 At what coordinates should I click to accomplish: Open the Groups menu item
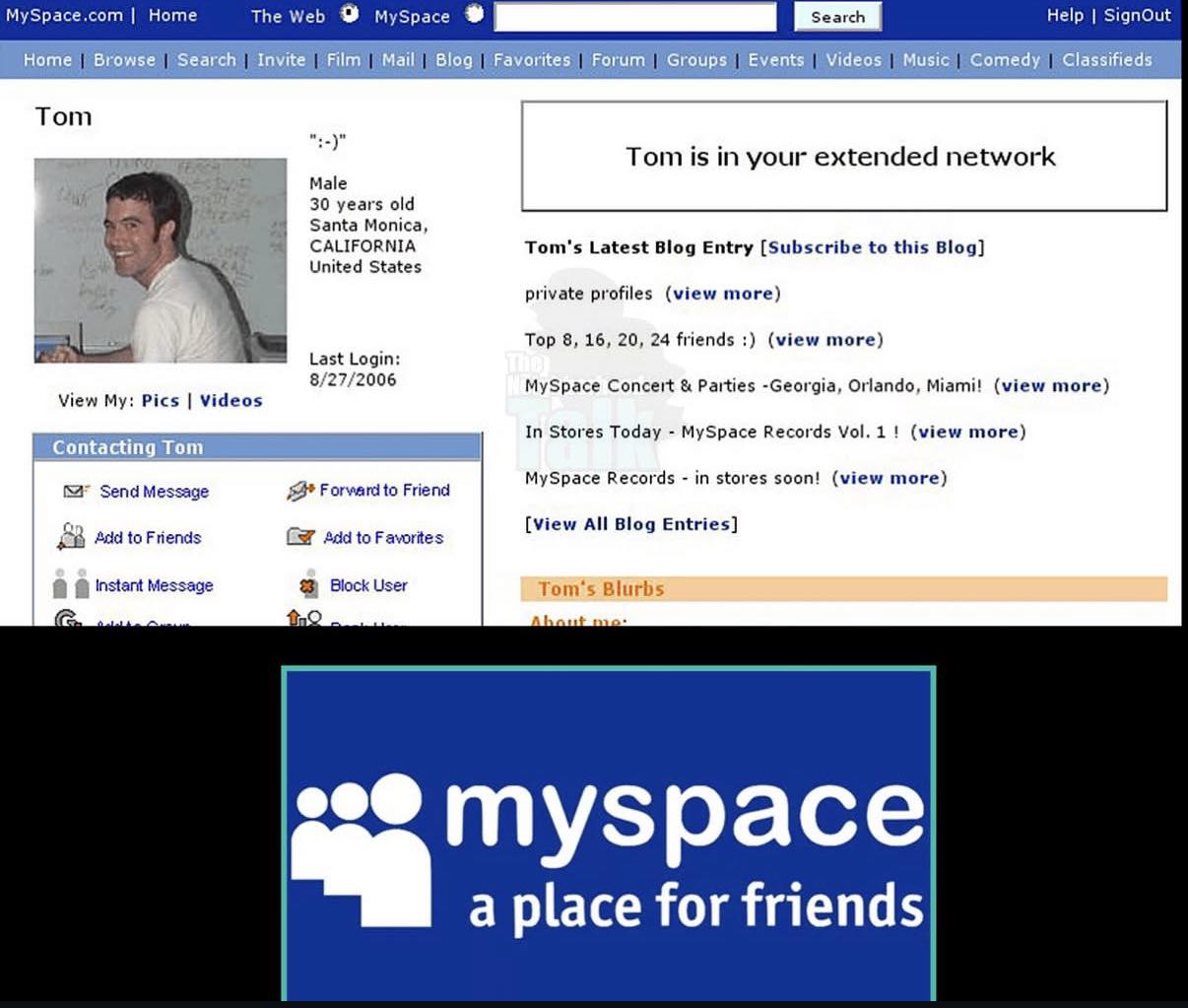click(x=696, y=60)
